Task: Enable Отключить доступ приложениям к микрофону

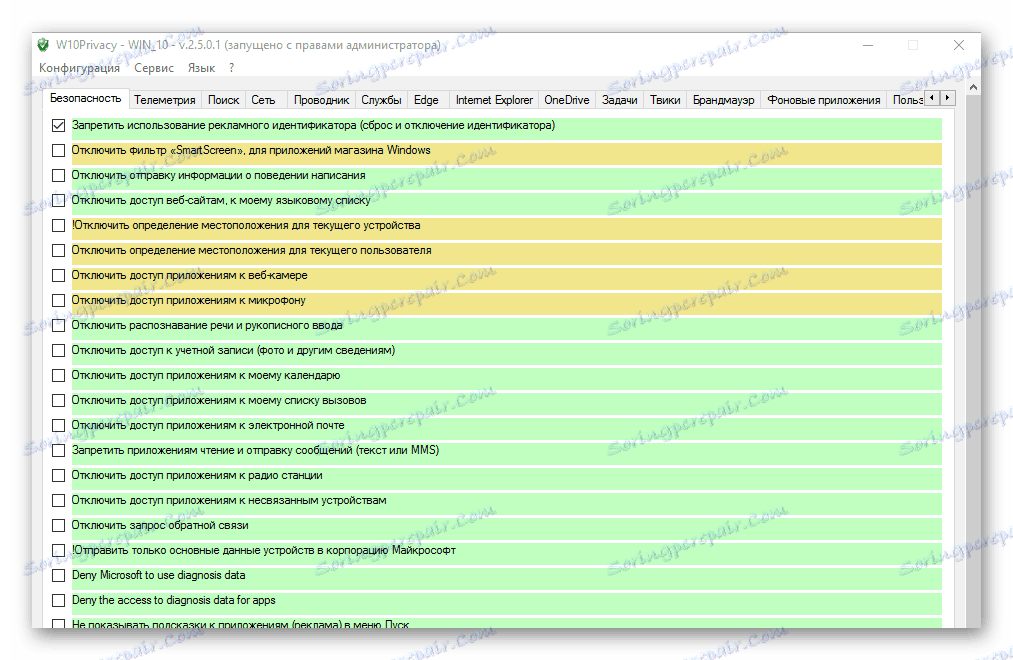Action: (x=59, y=300)
